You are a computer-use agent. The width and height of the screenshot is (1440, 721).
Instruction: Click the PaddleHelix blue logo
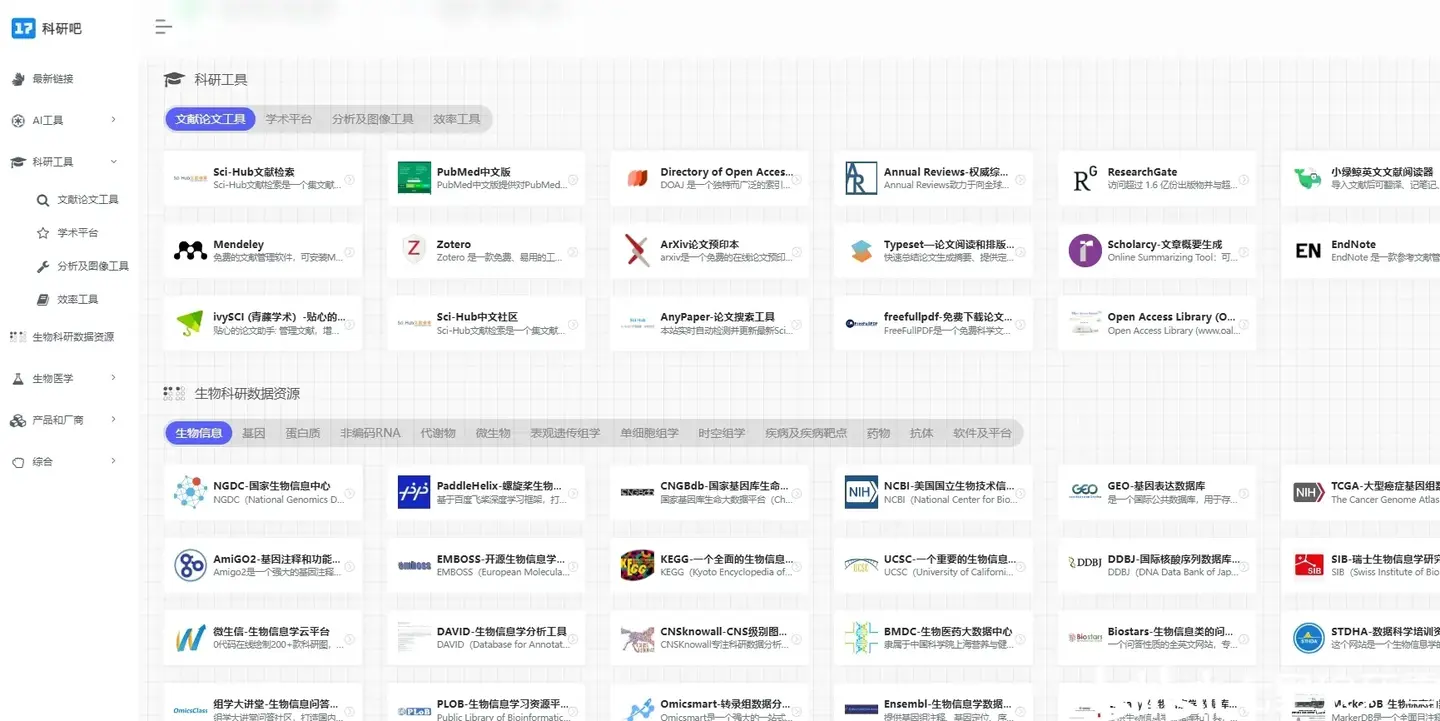414,492
